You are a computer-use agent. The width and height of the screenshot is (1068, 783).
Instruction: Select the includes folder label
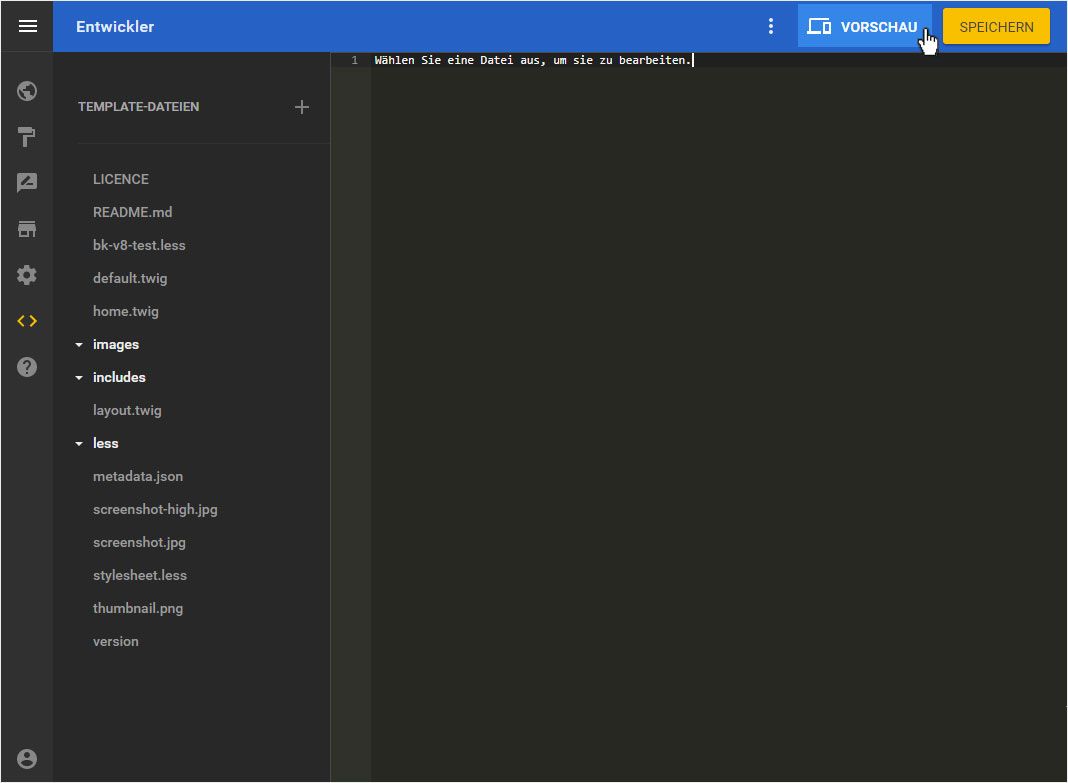119,377
